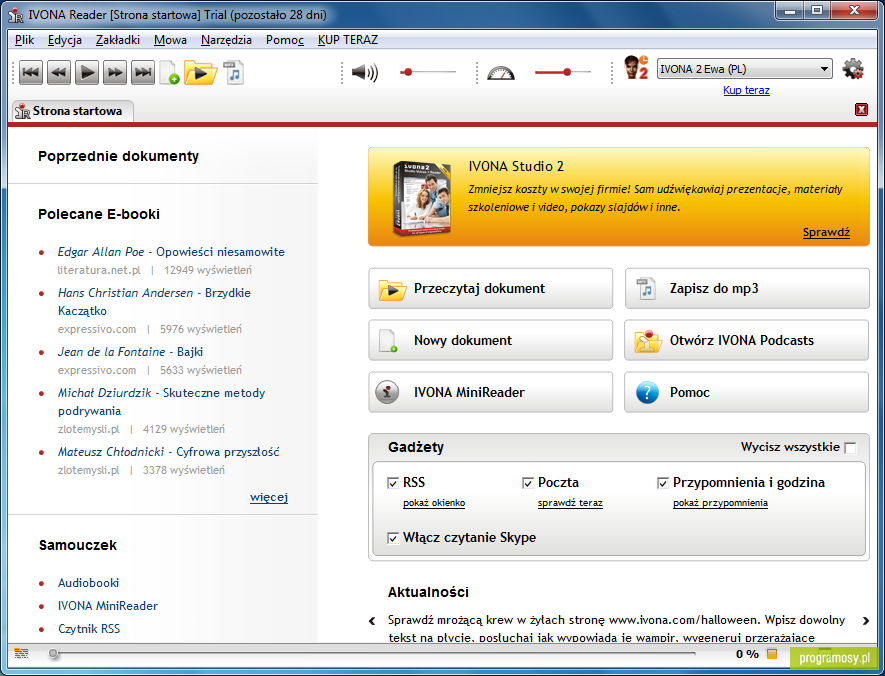Skip to next track button

pyautogui.click(x=143, y=73)
